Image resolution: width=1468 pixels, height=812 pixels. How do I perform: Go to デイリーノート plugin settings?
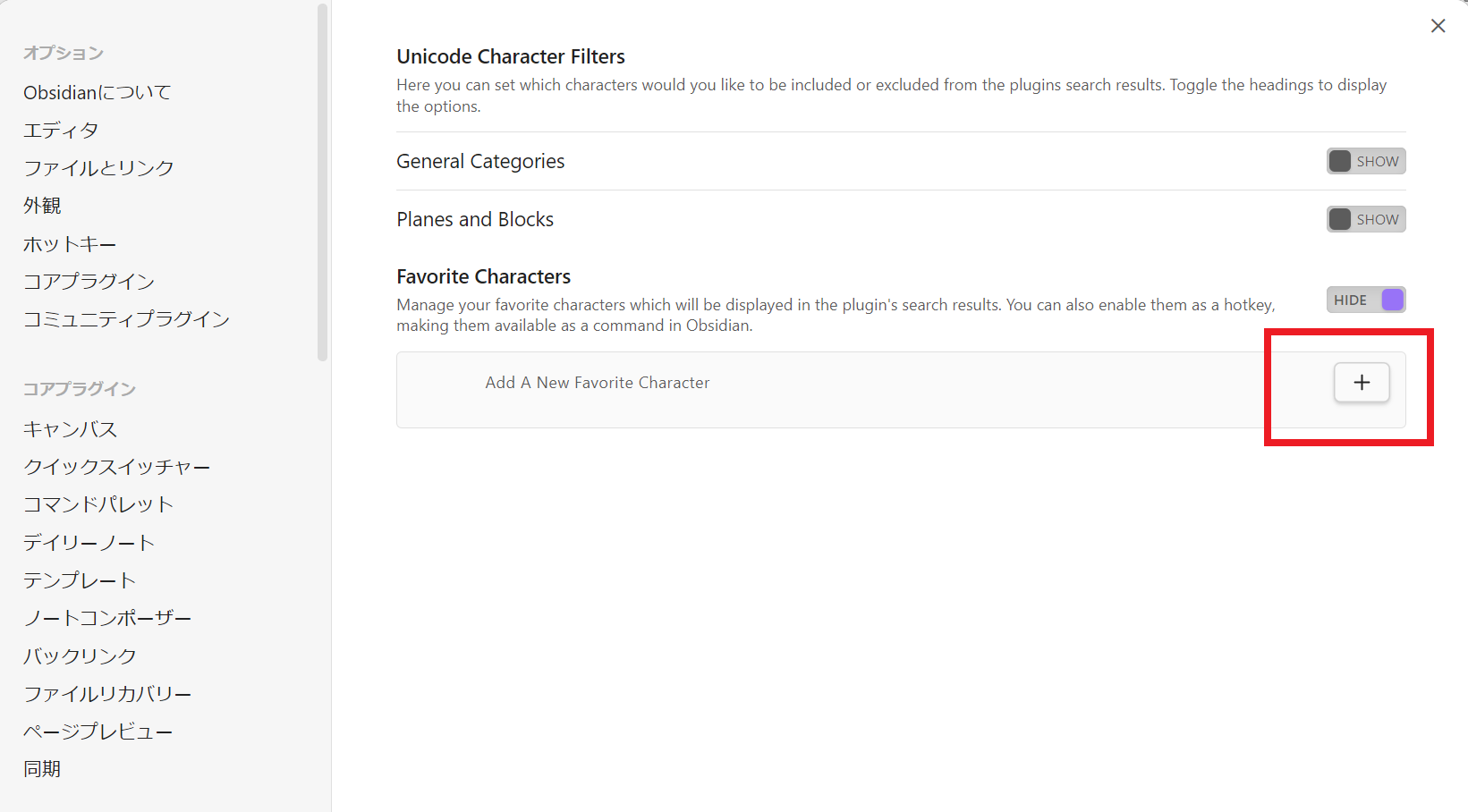89,543
